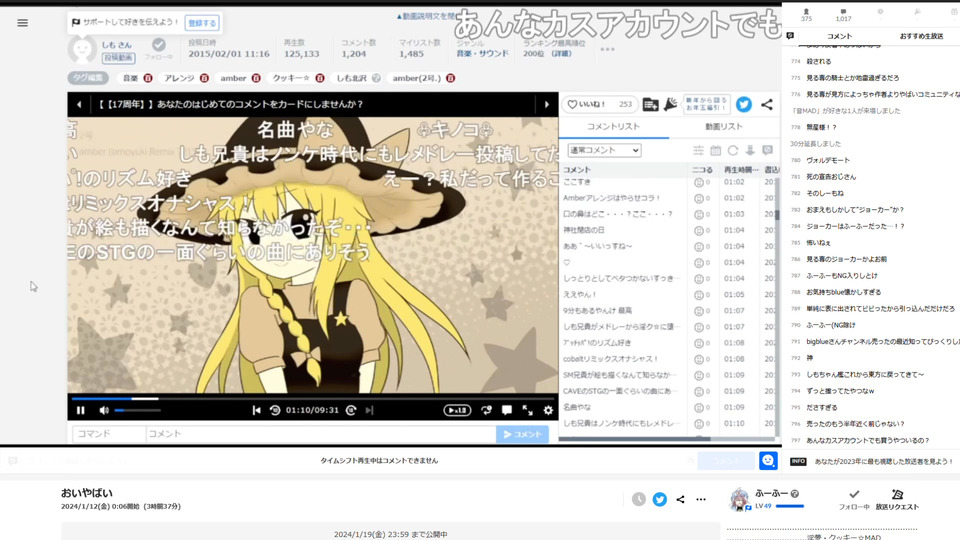Show the previous banner announcement

(x=79, y=105)
